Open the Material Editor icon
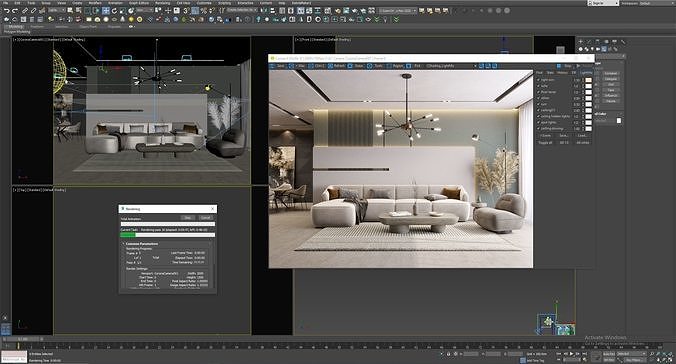Image resolution: width=676 pixels, height=364 pixels. (328, 10)
